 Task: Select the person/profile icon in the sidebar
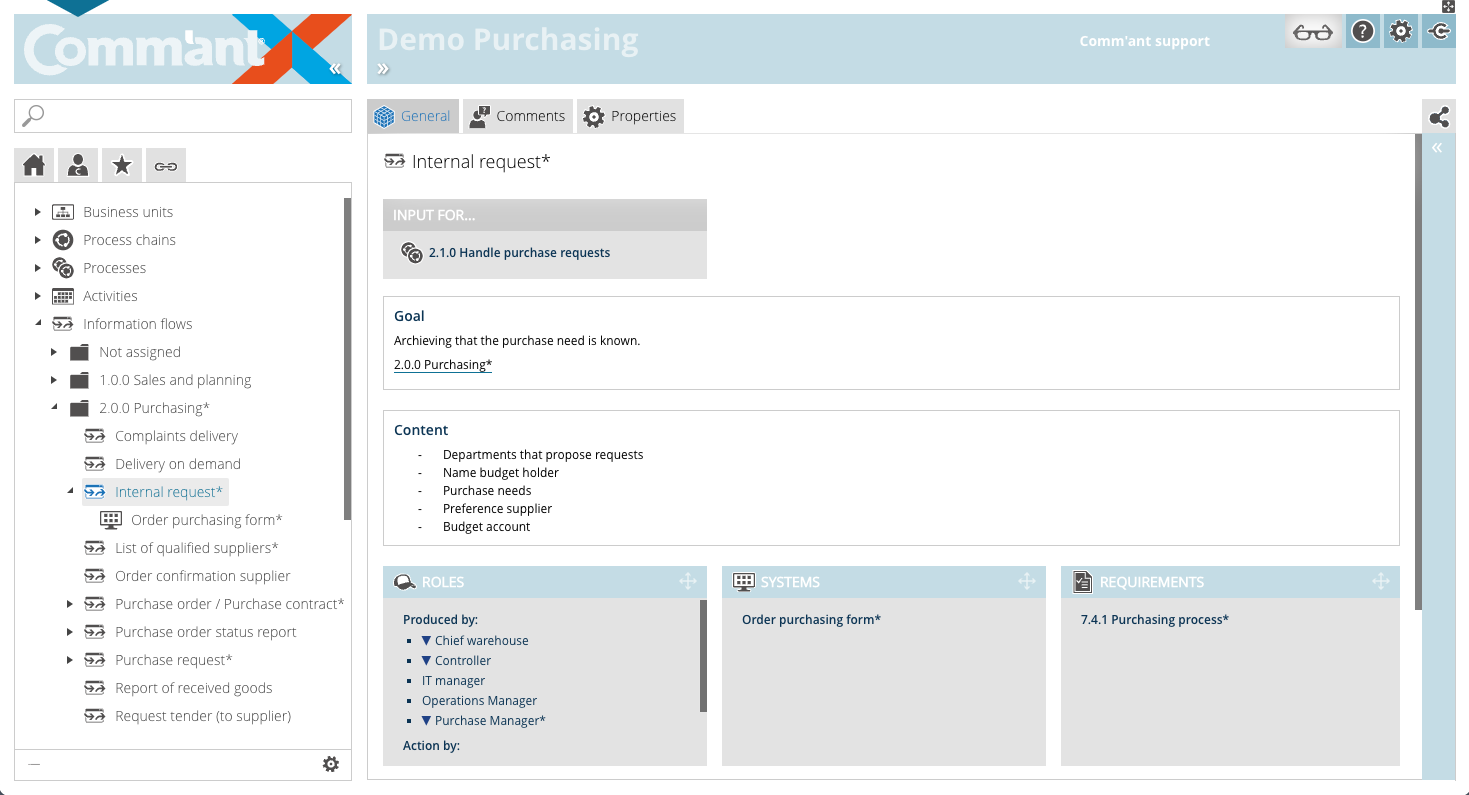tap(77, 164)
